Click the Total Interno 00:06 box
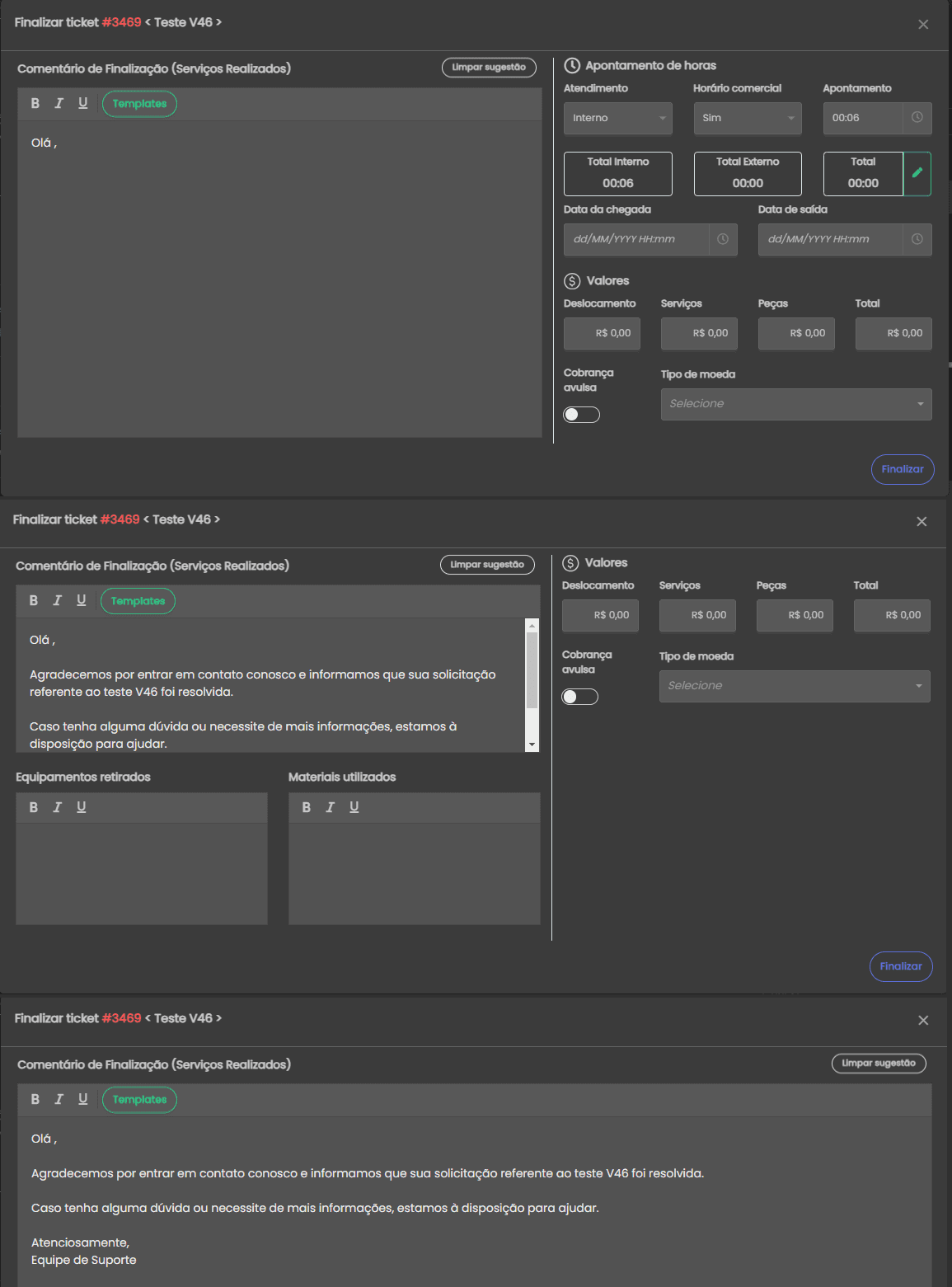Screen dimensions: 952x1287 tap(618, 173)
